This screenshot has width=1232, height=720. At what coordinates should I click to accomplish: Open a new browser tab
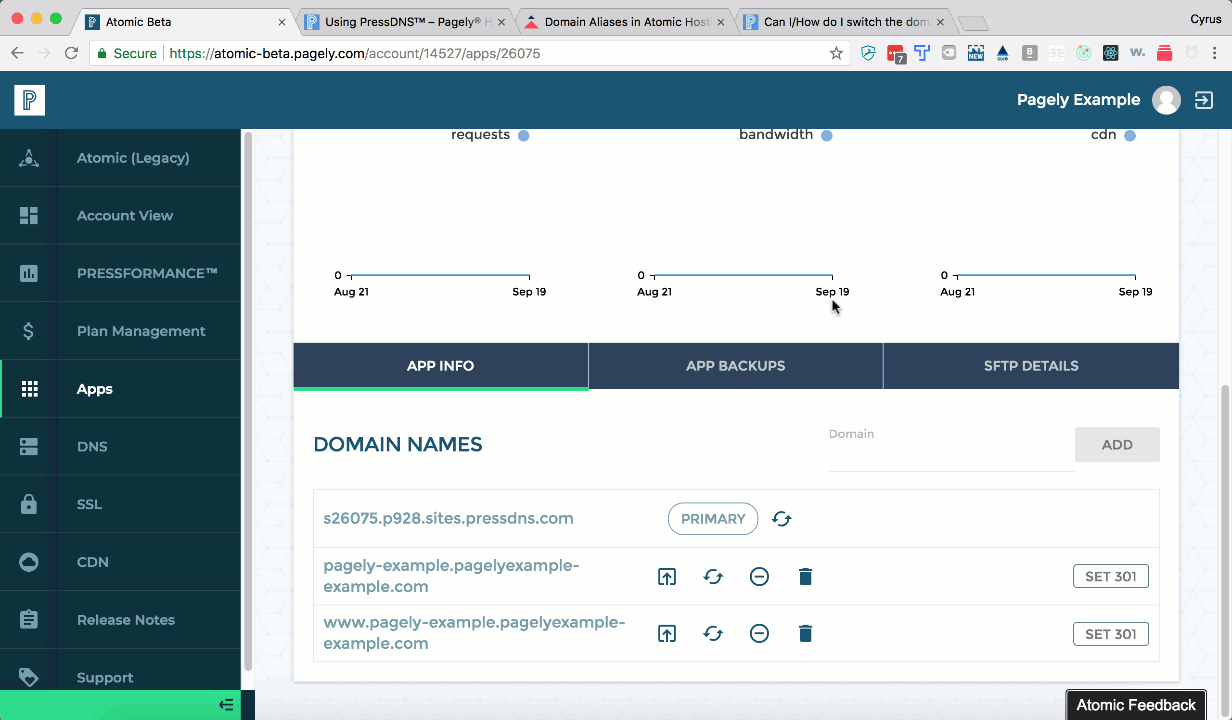pyautogui.click(x=972, y=23)
